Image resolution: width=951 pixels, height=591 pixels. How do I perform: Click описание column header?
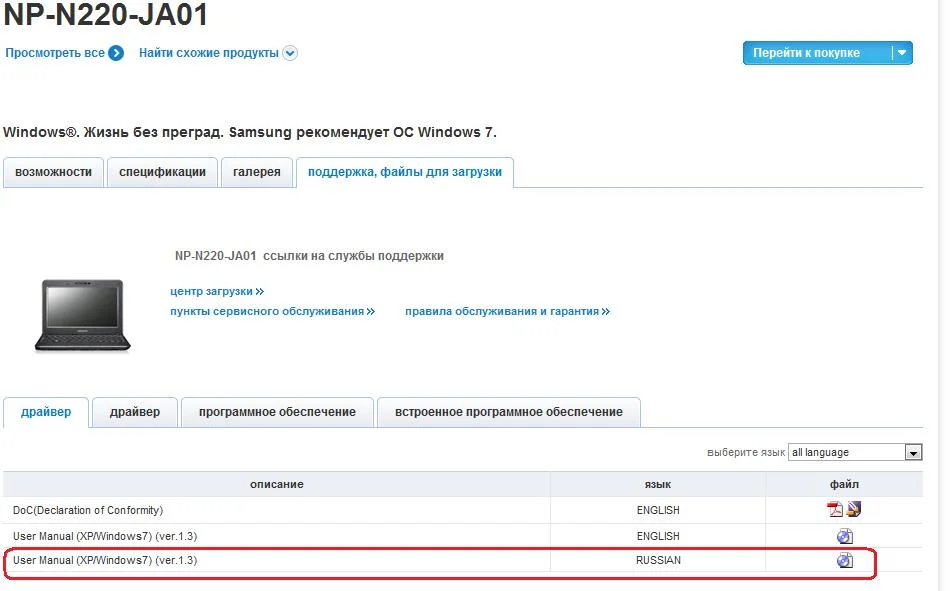pyautogui.click(x=277, y=484)
